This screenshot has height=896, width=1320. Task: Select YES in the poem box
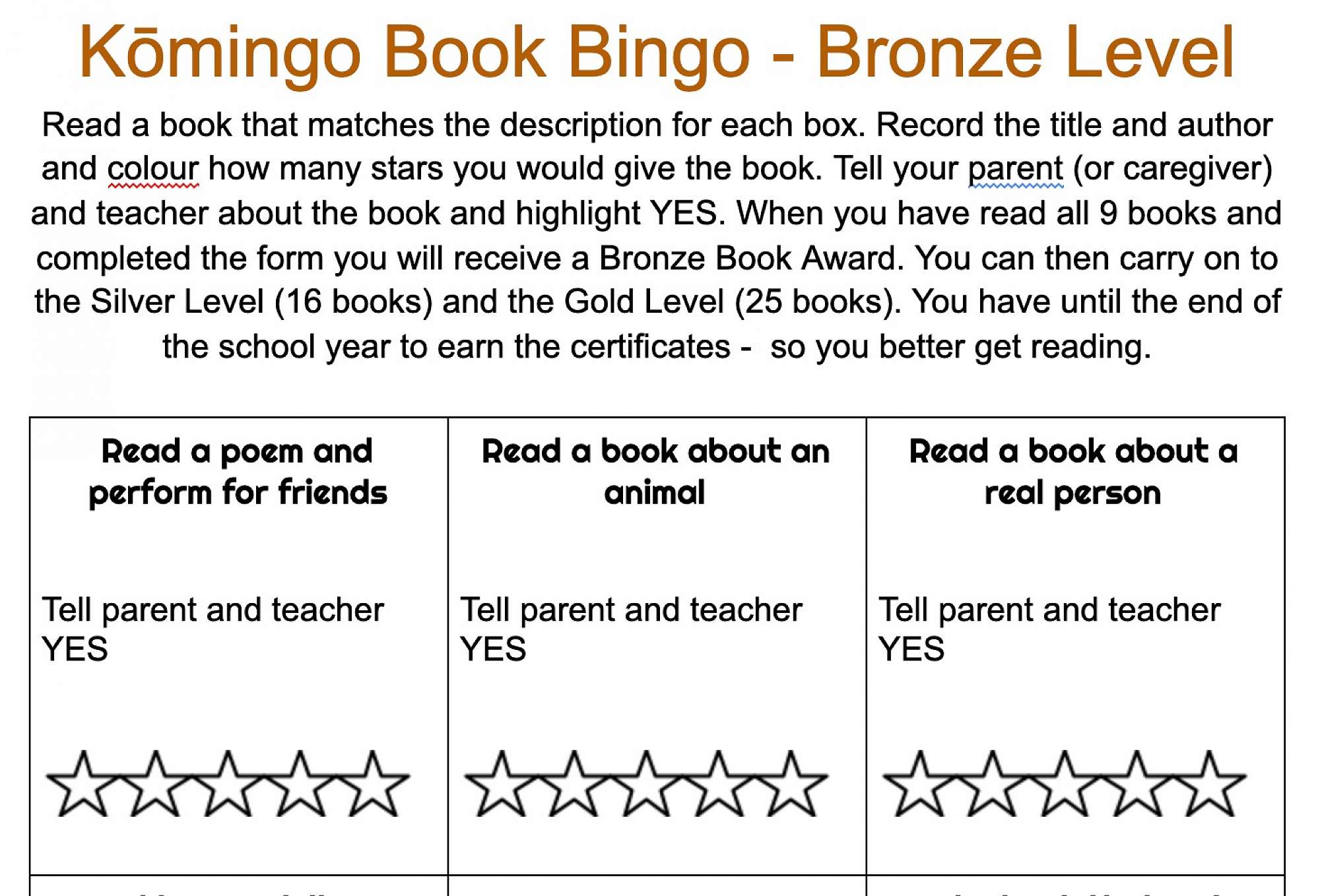coord(75,649)
